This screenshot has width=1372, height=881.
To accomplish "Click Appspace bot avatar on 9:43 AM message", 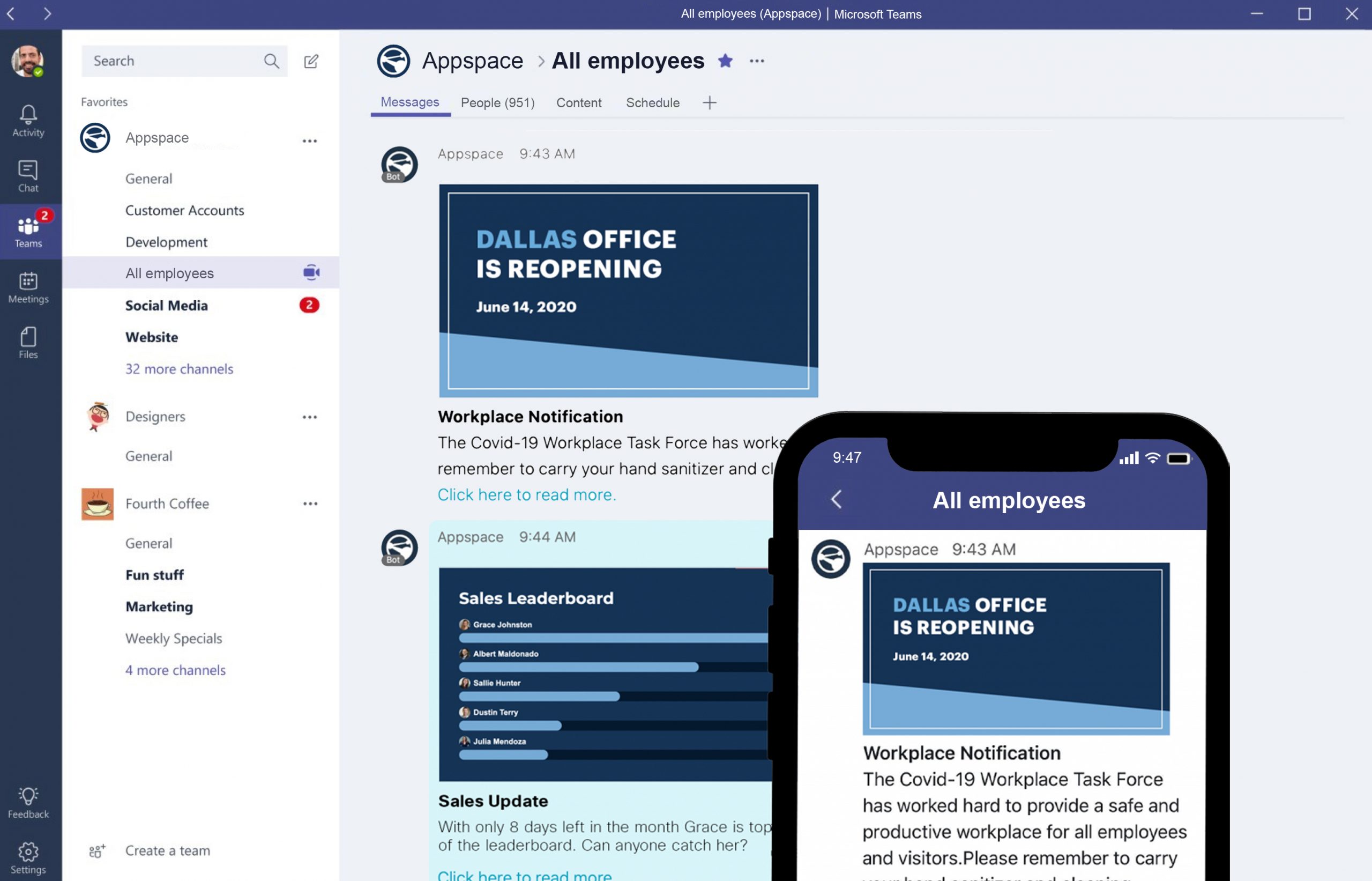I will (399, 164).
